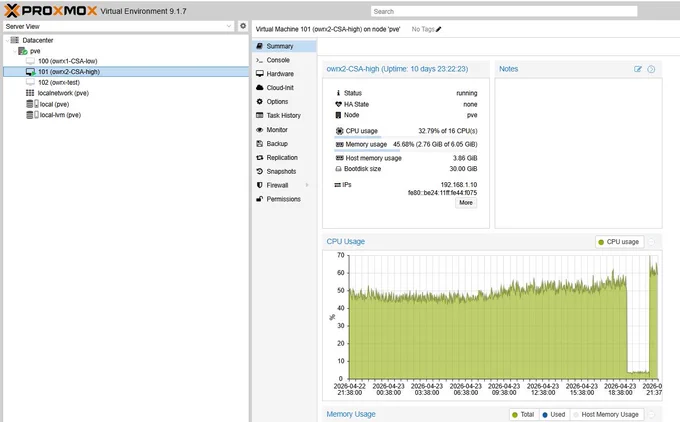The width and height of the screenshot is (680, 422).
Task: Select local-lvm (pve) storage
Action: (x=60, y=115)
